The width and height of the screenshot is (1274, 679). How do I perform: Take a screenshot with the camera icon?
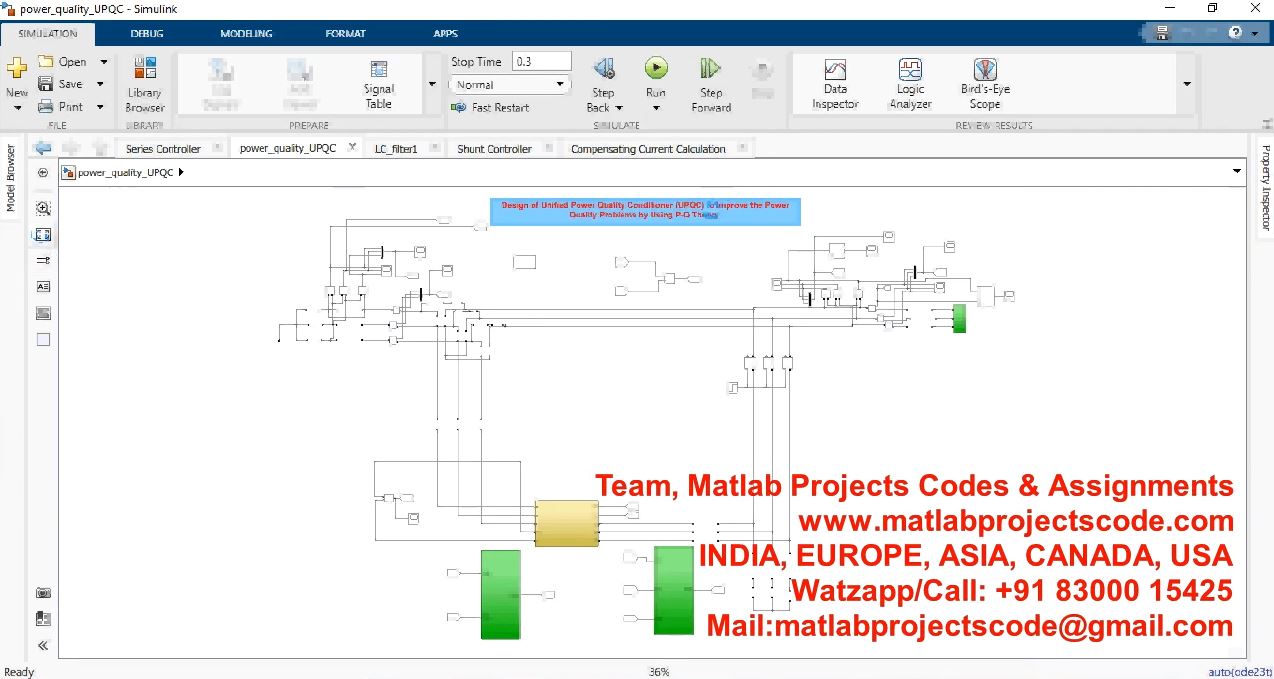coord(43,593)
